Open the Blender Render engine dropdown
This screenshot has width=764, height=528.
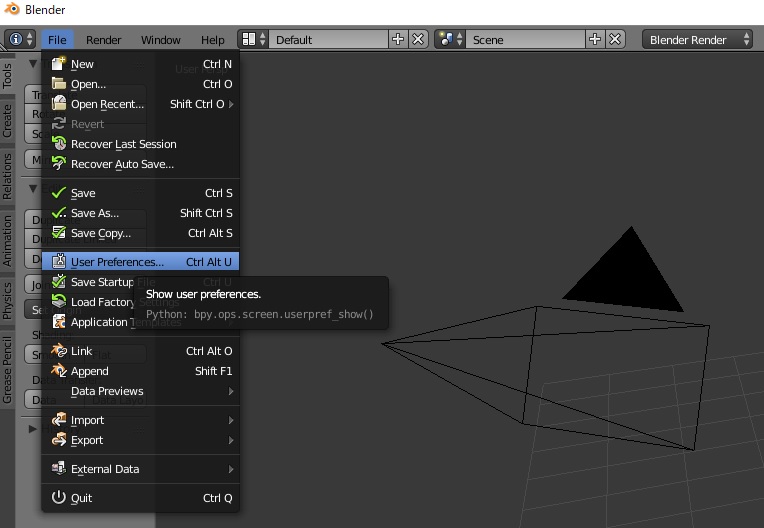[697, 39]
